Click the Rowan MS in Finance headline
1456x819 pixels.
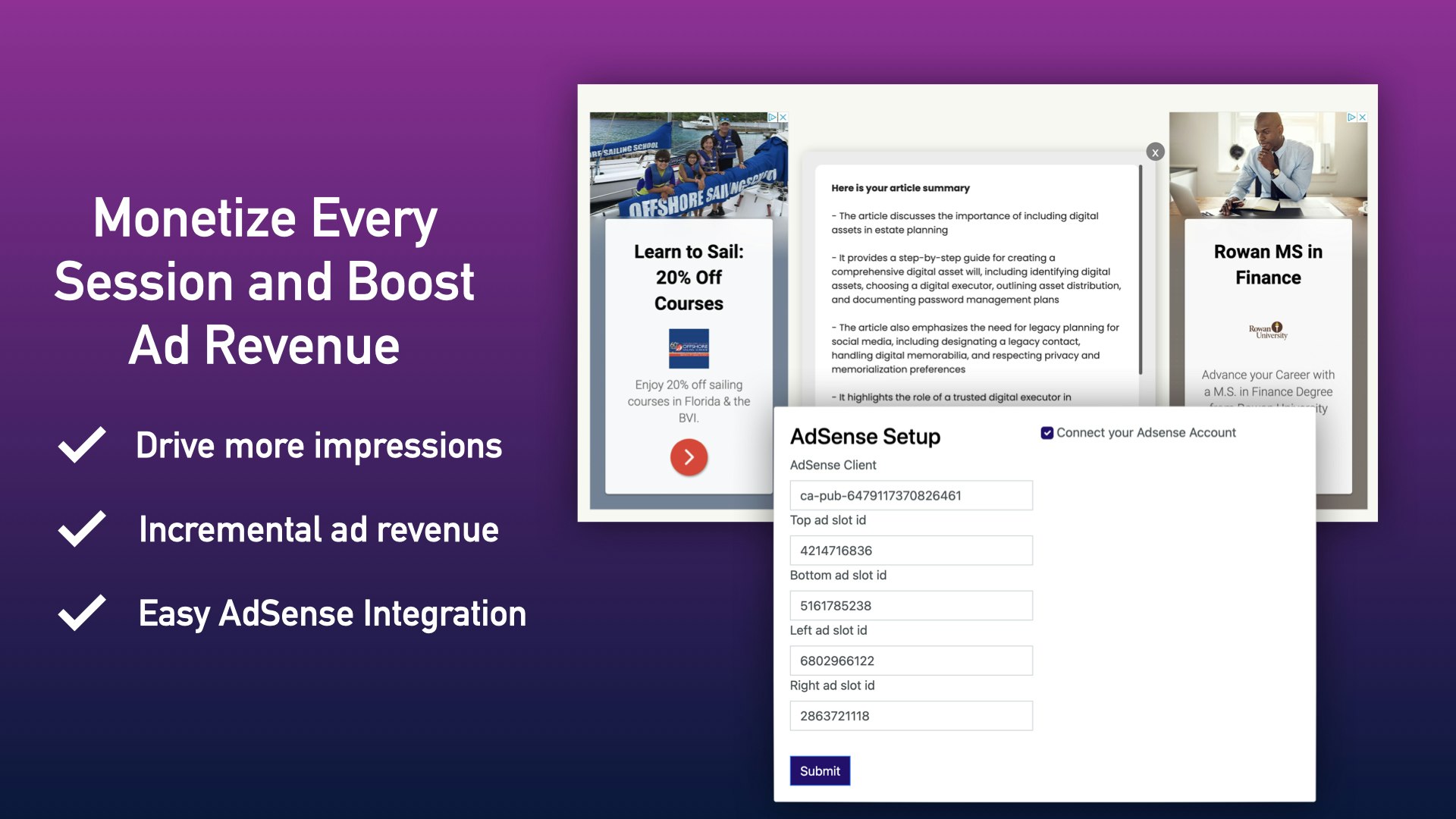(x=1268, y=265)
